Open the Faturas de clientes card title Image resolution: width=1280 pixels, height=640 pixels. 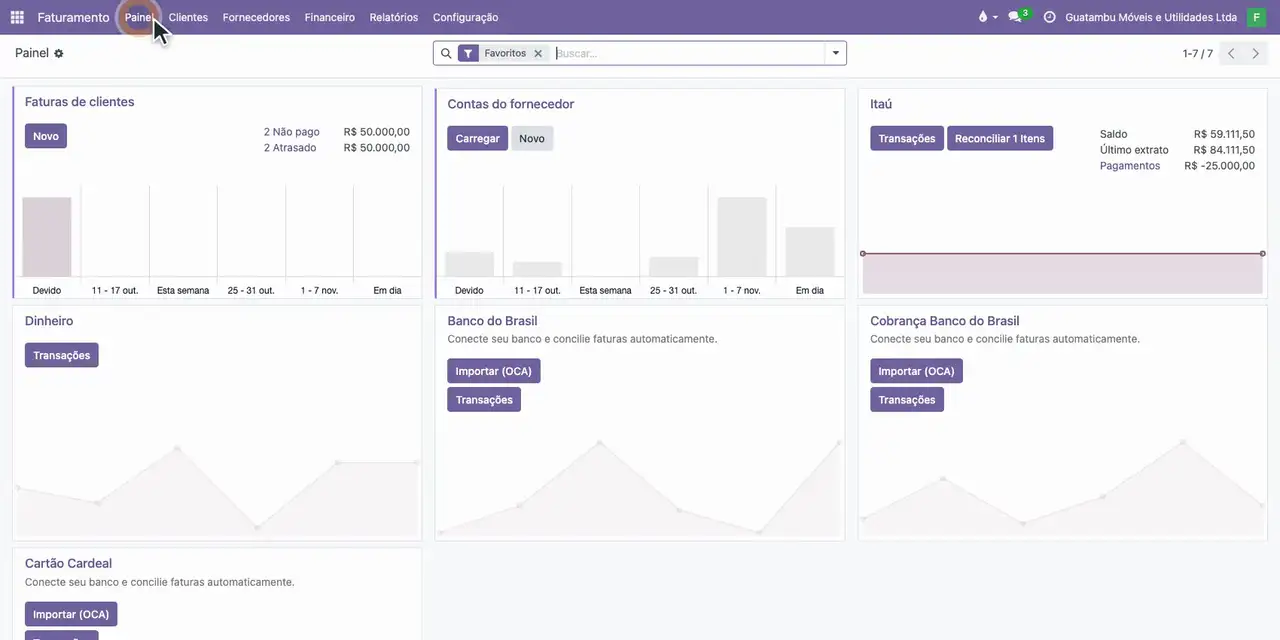click(80, 102)
